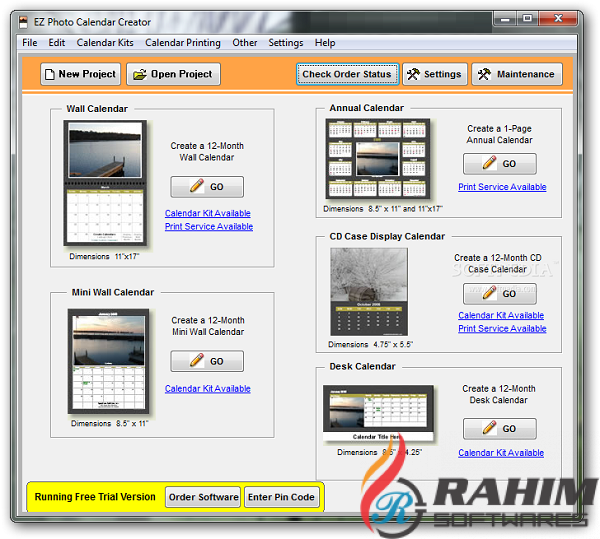Open an existing project with Open Project

point(173,74)
